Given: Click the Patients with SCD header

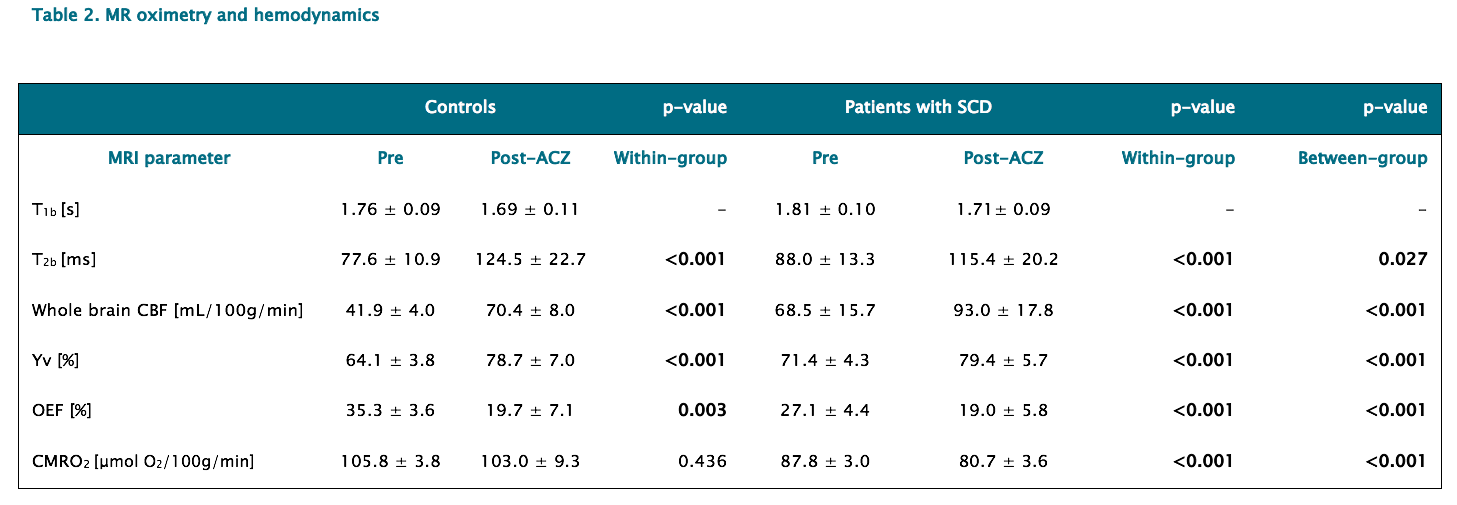Looking at the screenshot, I should (x=918, y=107).
